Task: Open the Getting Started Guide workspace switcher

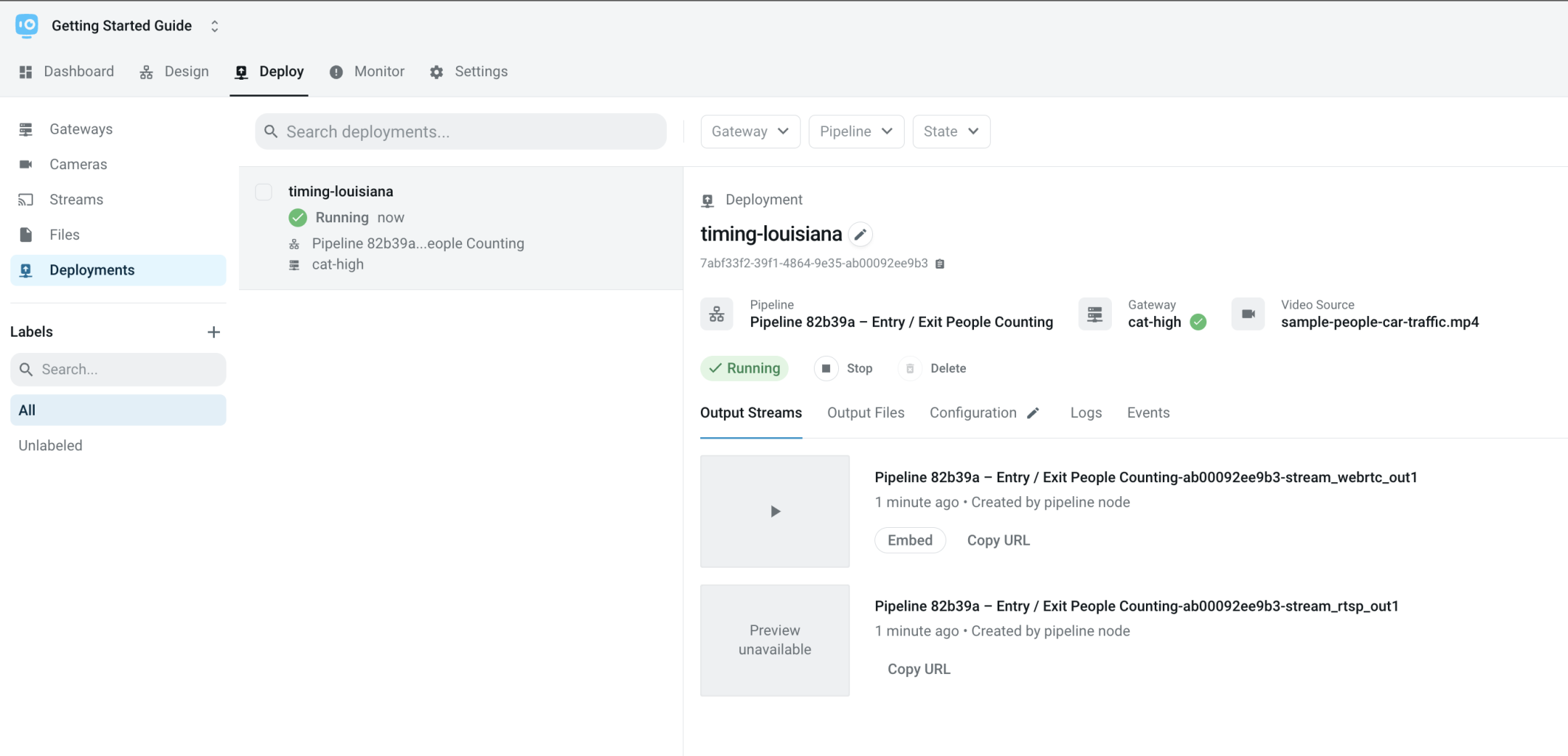Action: [214, 26]
